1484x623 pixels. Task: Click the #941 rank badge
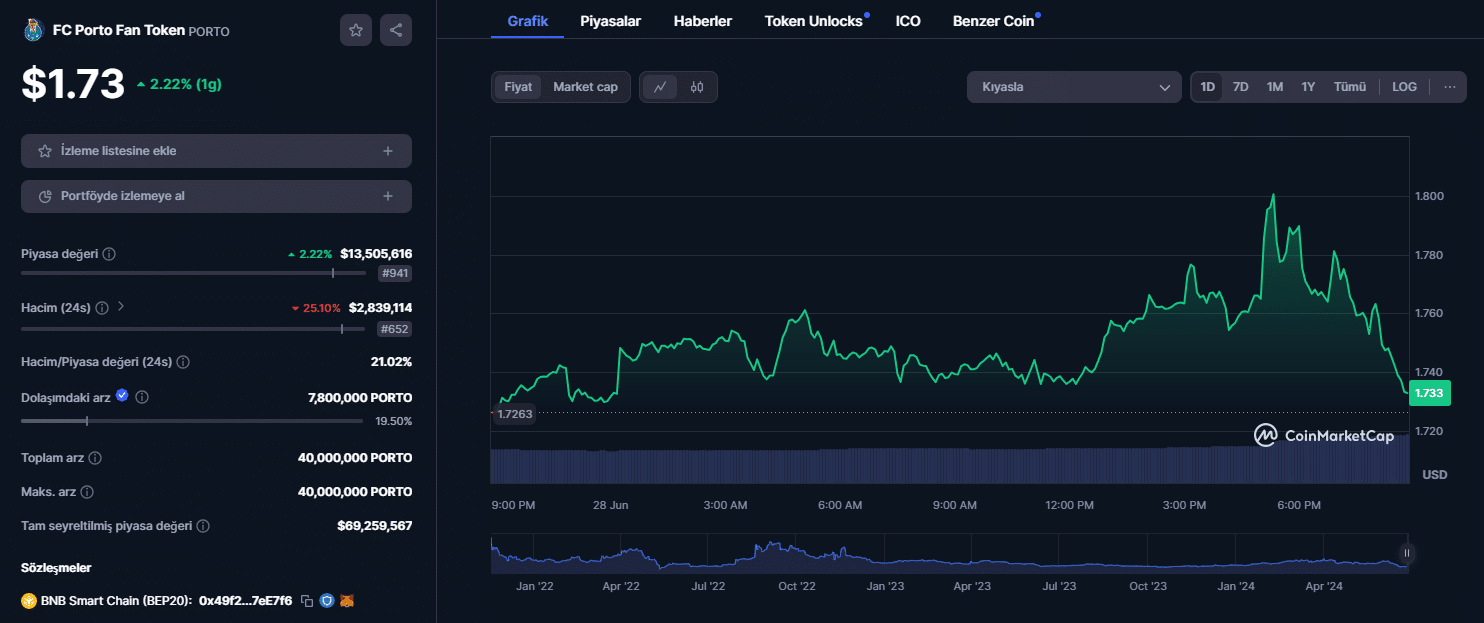395,274
